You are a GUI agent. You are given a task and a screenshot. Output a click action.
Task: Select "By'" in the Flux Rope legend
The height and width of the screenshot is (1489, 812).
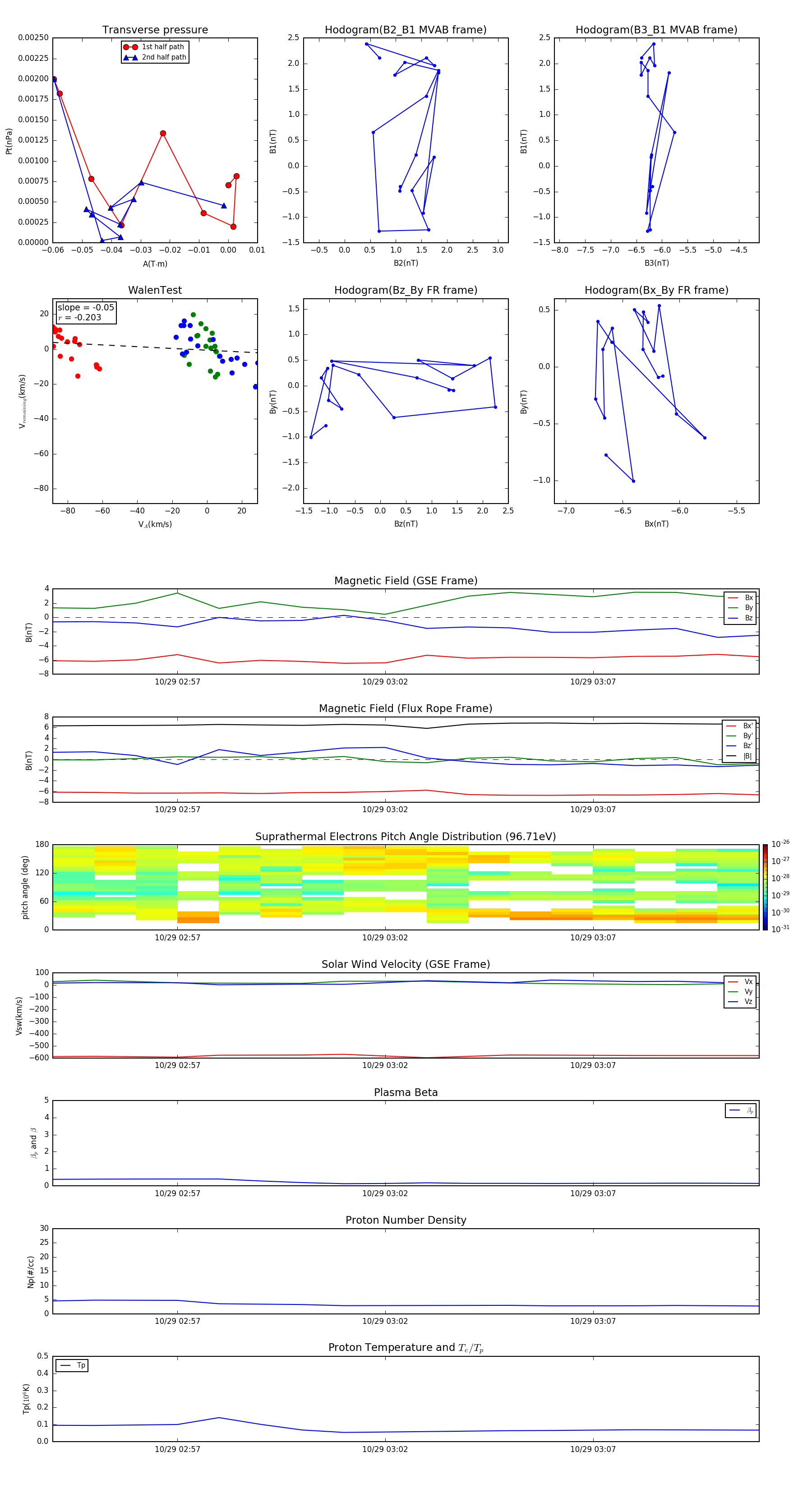click(x=740, y=736)
